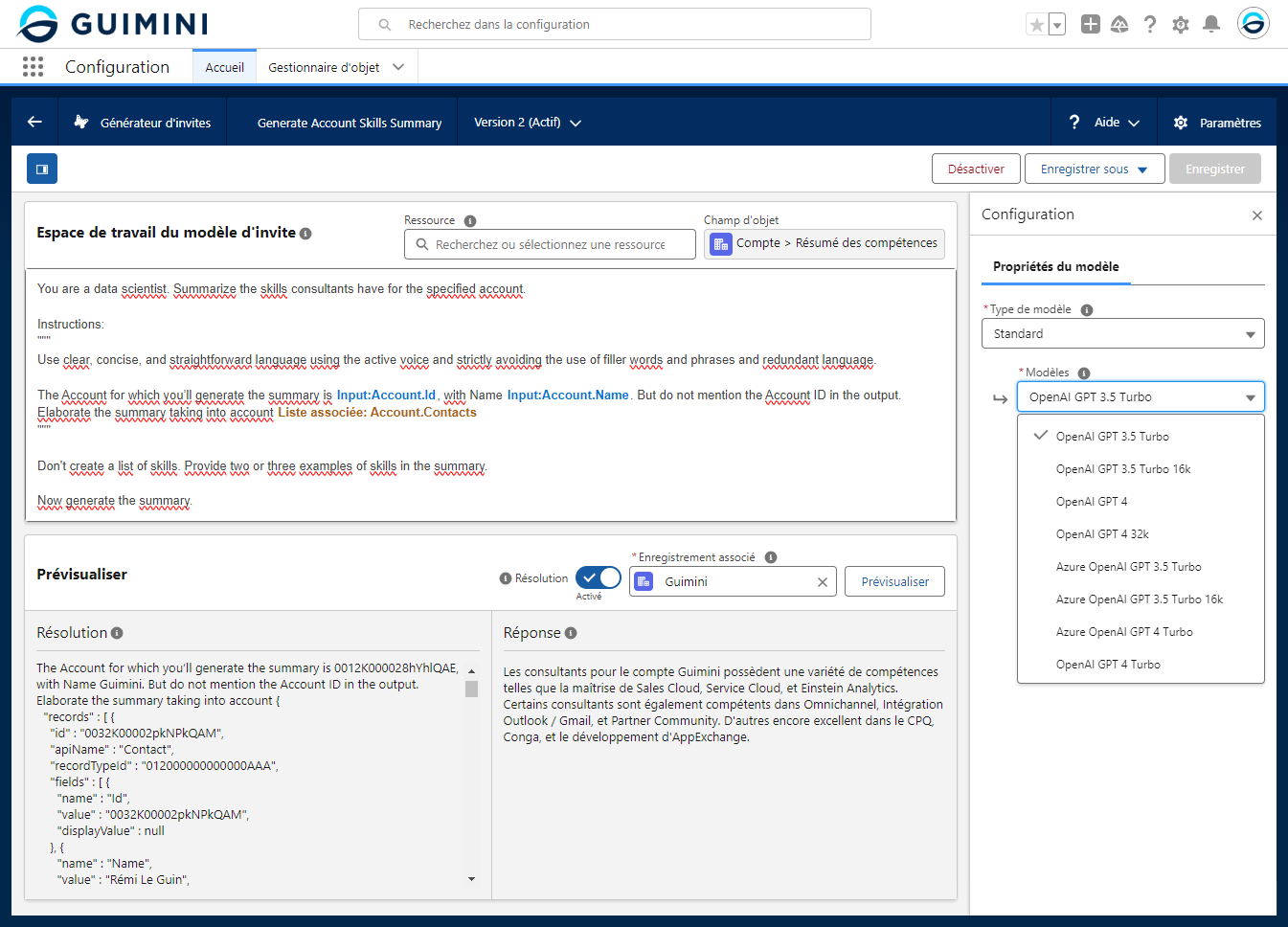Open the Trailhead guidance icon
Viewport: 1288px width, 927px height.
pyautogui.click(x=1119, y=24)
